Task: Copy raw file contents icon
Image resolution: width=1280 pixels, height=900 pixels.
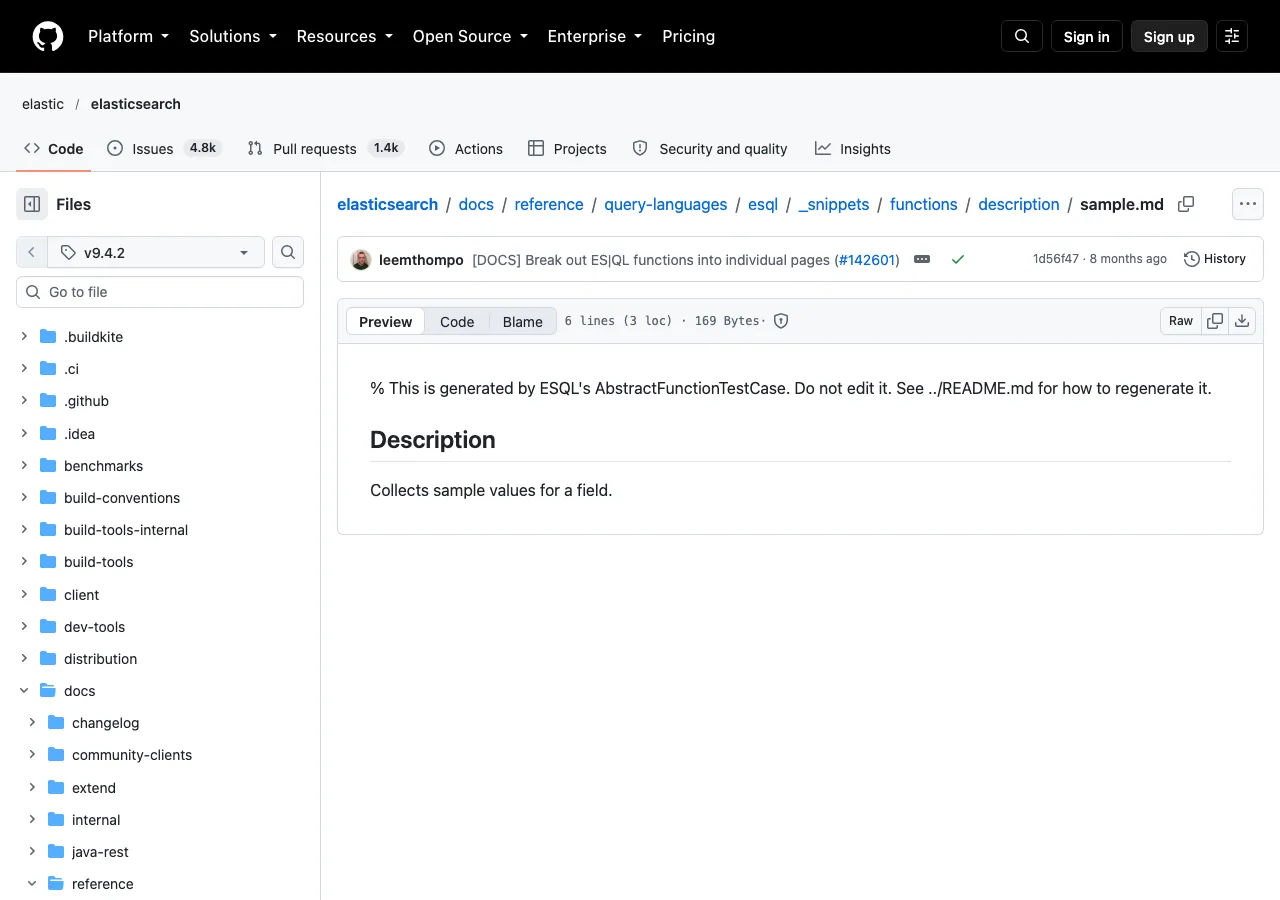Action: click(x=1215, y=321)
